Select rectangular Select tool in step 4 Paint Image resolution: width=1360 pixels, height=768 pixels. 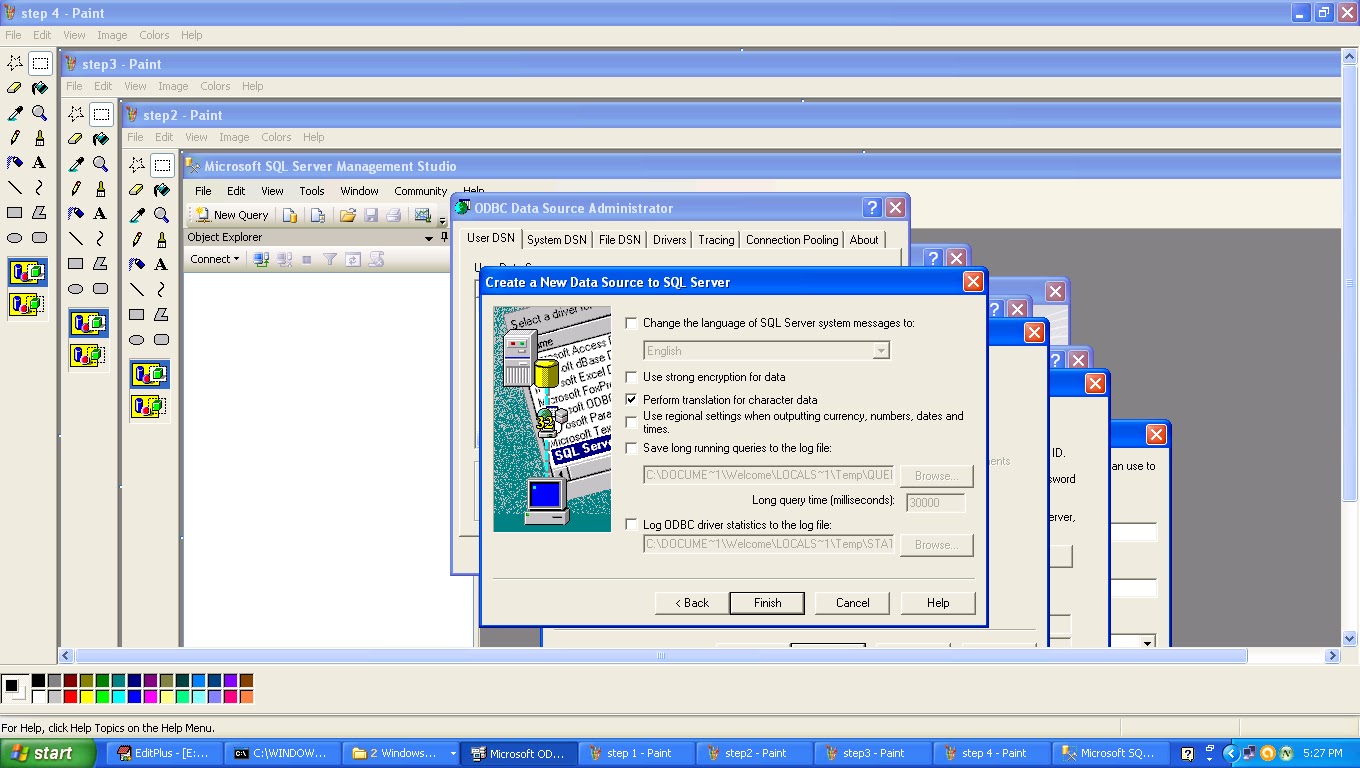click(40, 63)
